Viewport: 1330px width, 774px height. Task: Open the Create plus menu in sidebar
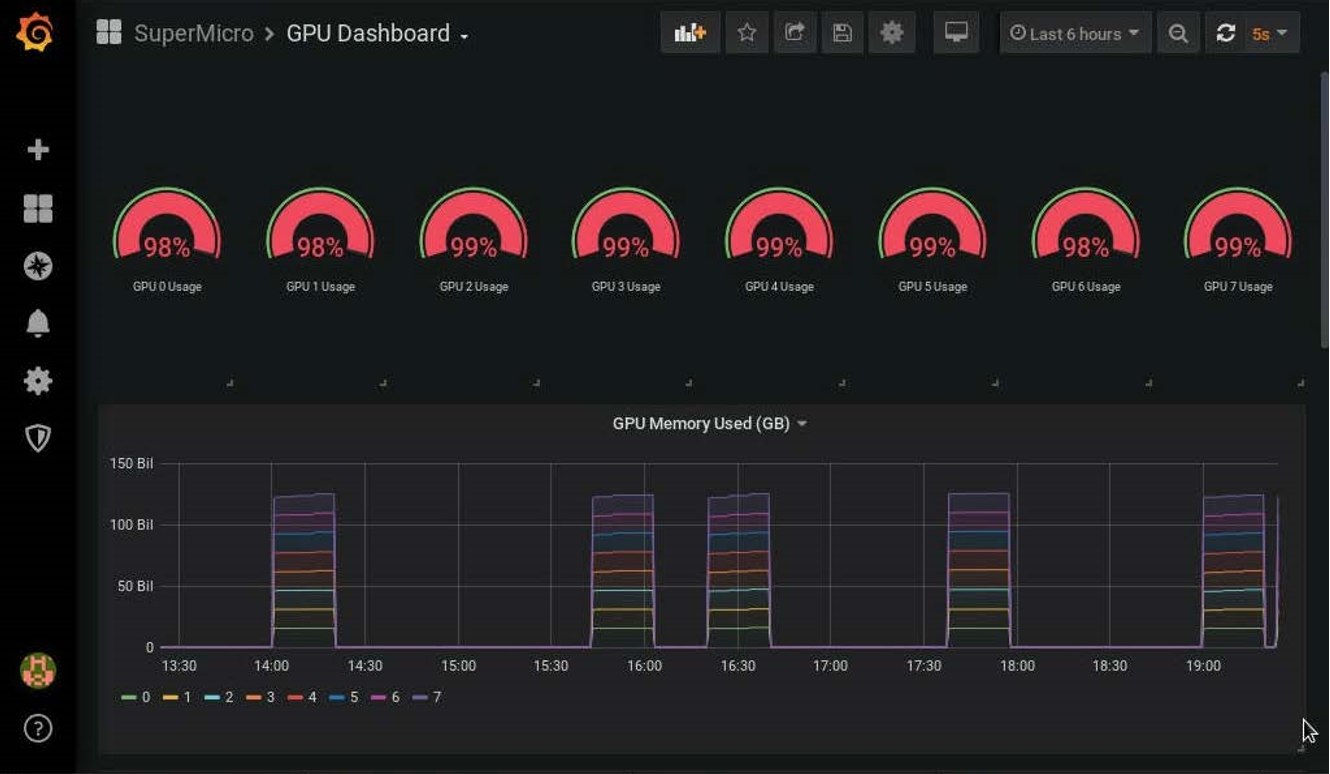coord(38,150)
